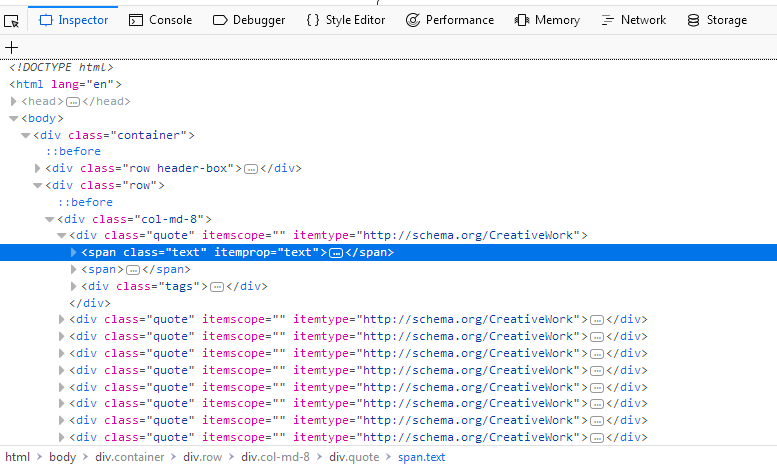The width and height of the screenshot is (777, 469).
Task: Select the html lang="en" node
Action: click(66, 84)
